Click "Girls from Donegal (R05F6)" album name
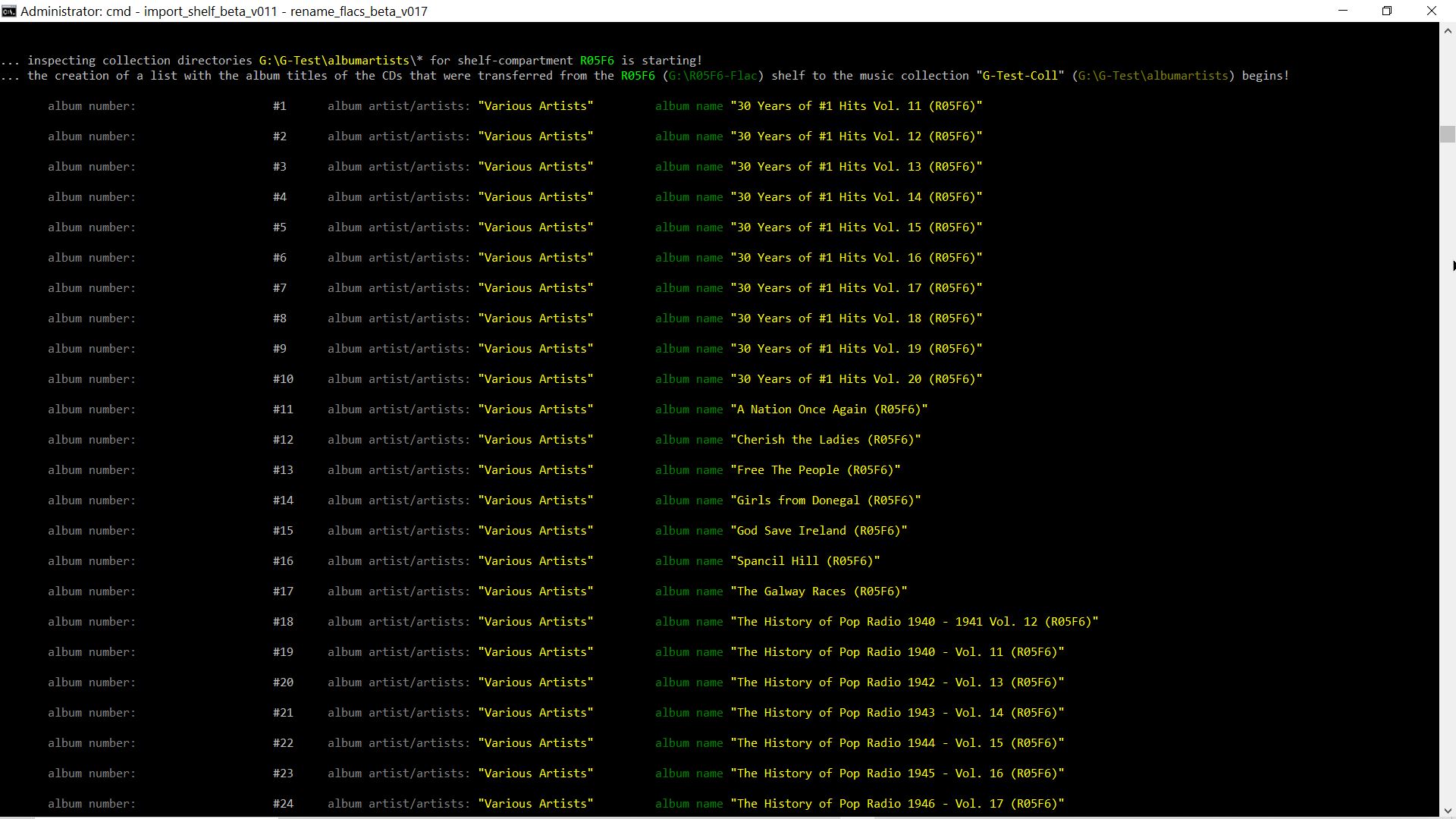Viewport: 1456px width, 819px height. (825, 500)
